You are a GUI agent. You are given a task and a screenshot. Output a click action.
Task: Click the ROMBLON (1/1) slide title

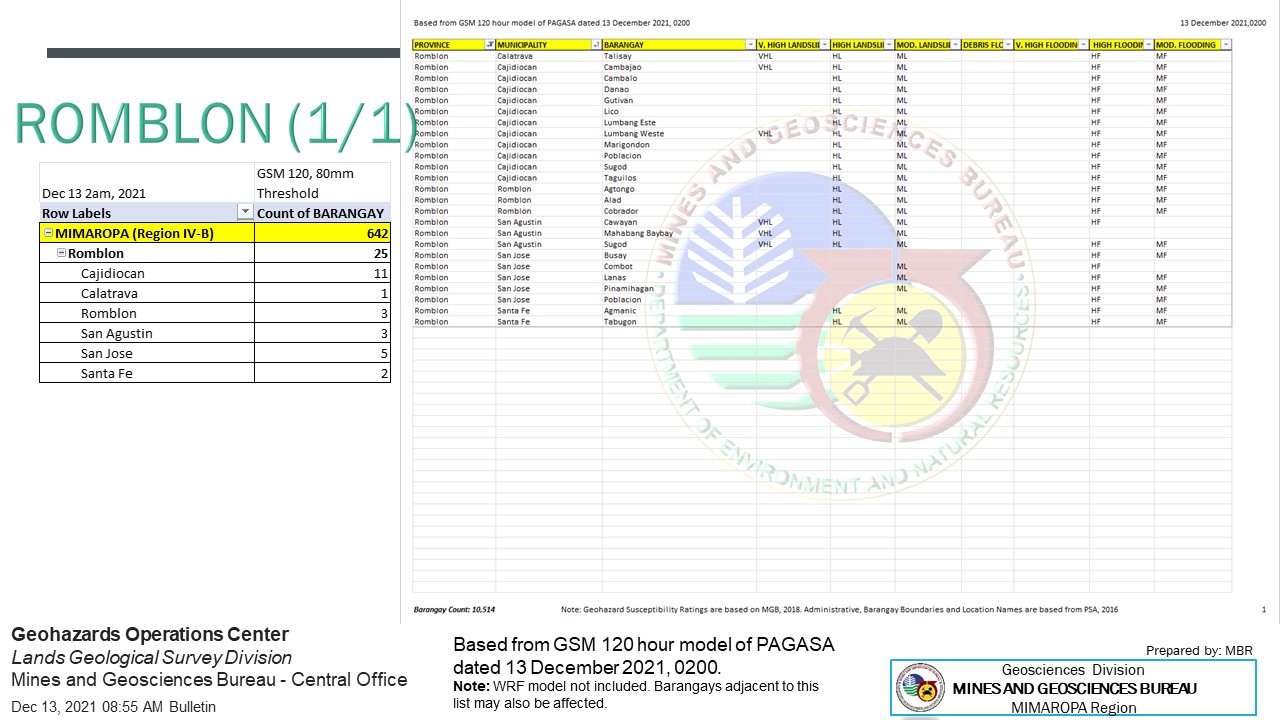coord(216,125)
